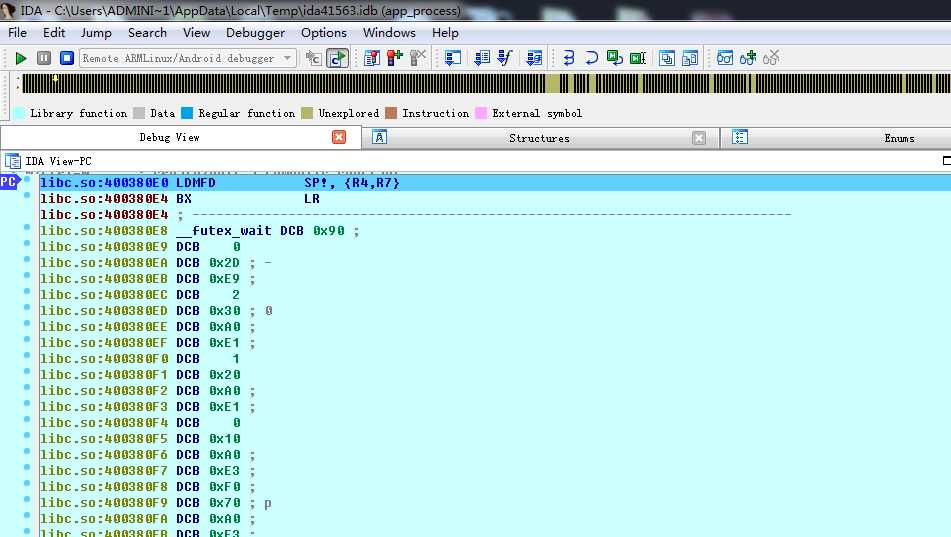Open the second window layout toolbar icon
The width and height of the screenshot is (951, 537).
690,58
